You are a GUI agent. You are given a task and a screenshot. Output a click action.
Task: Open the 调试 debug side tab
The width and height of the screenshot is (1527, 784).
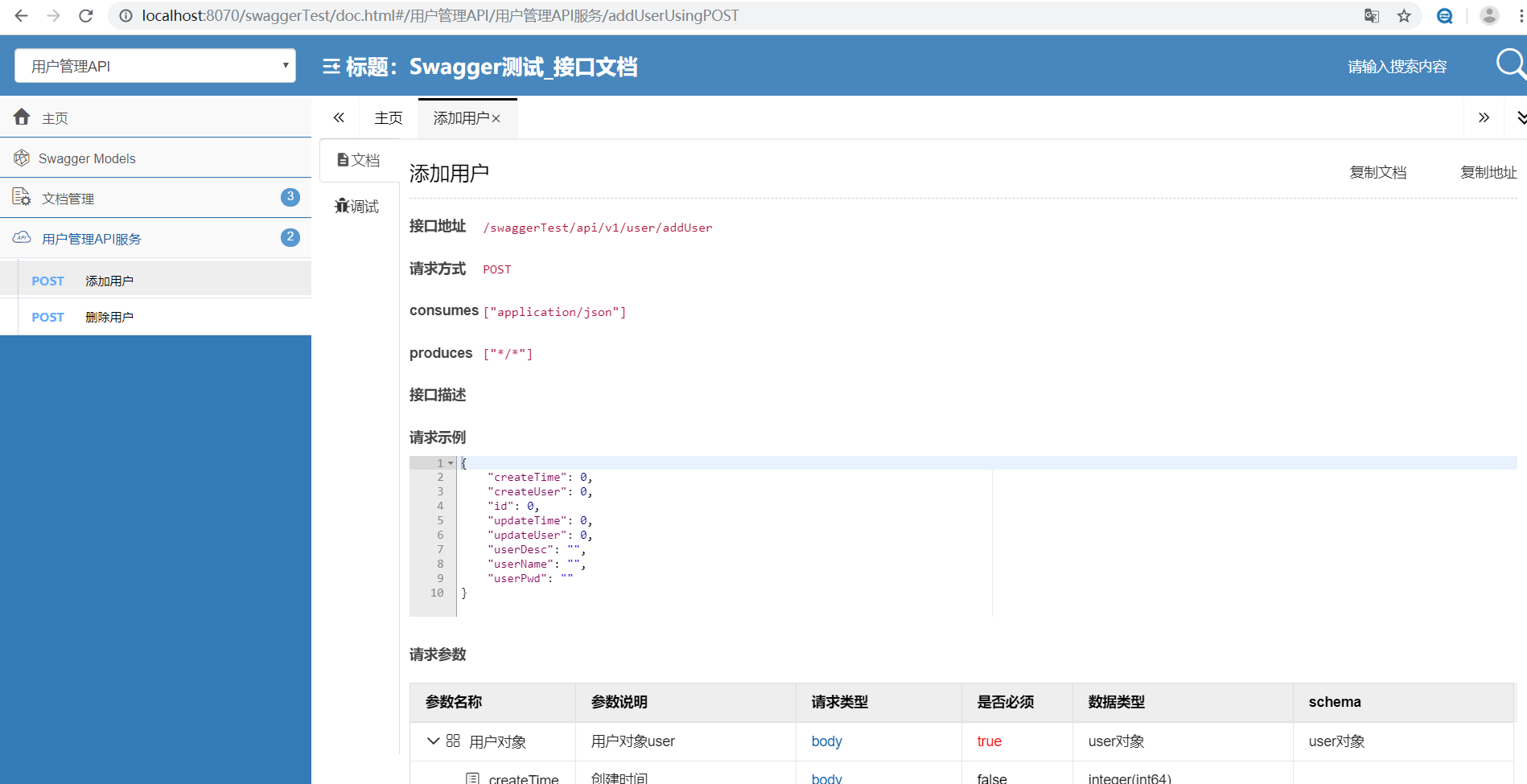(x=357, y=206)
